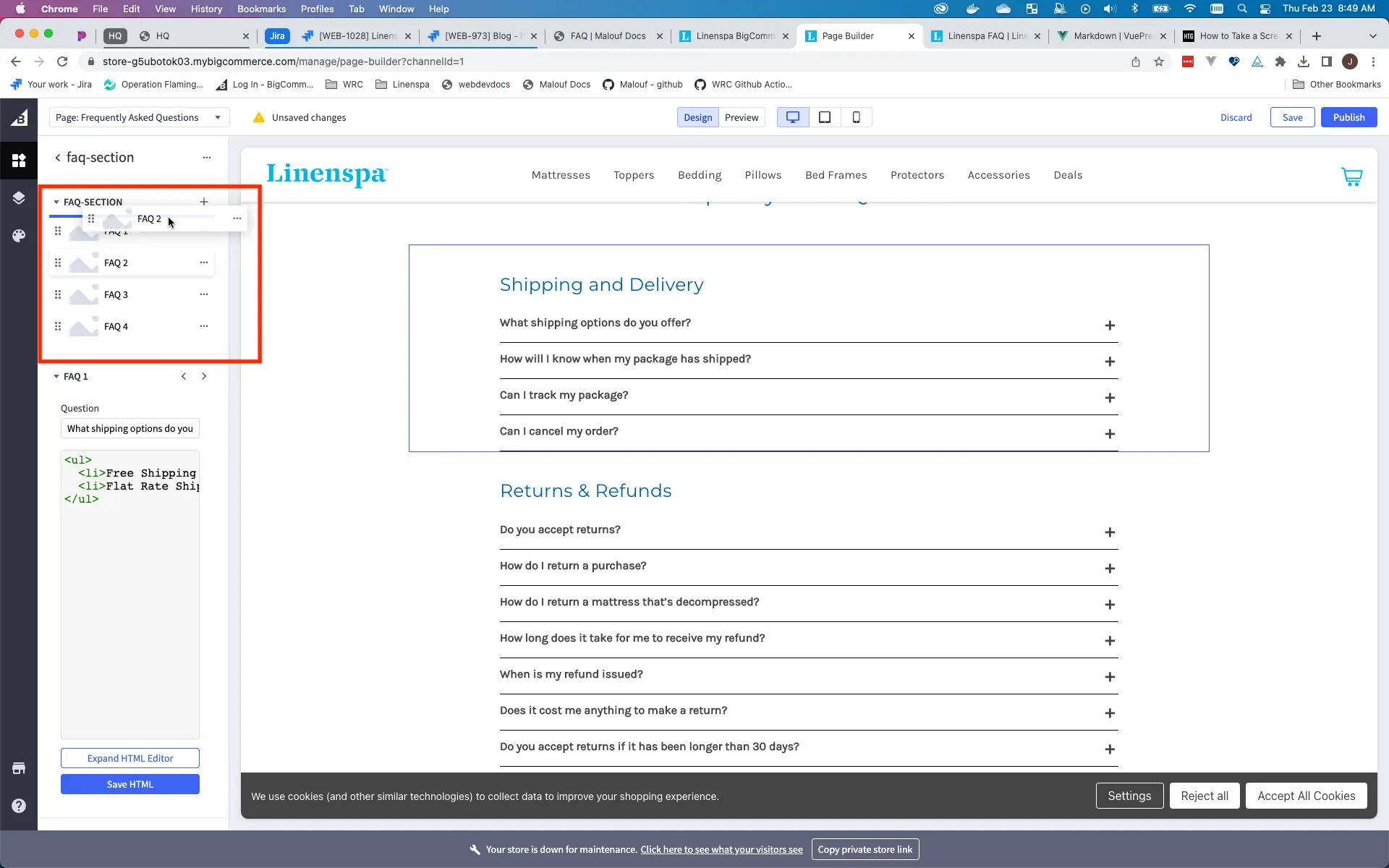Select the Layers panel icon

coord(18,197)
